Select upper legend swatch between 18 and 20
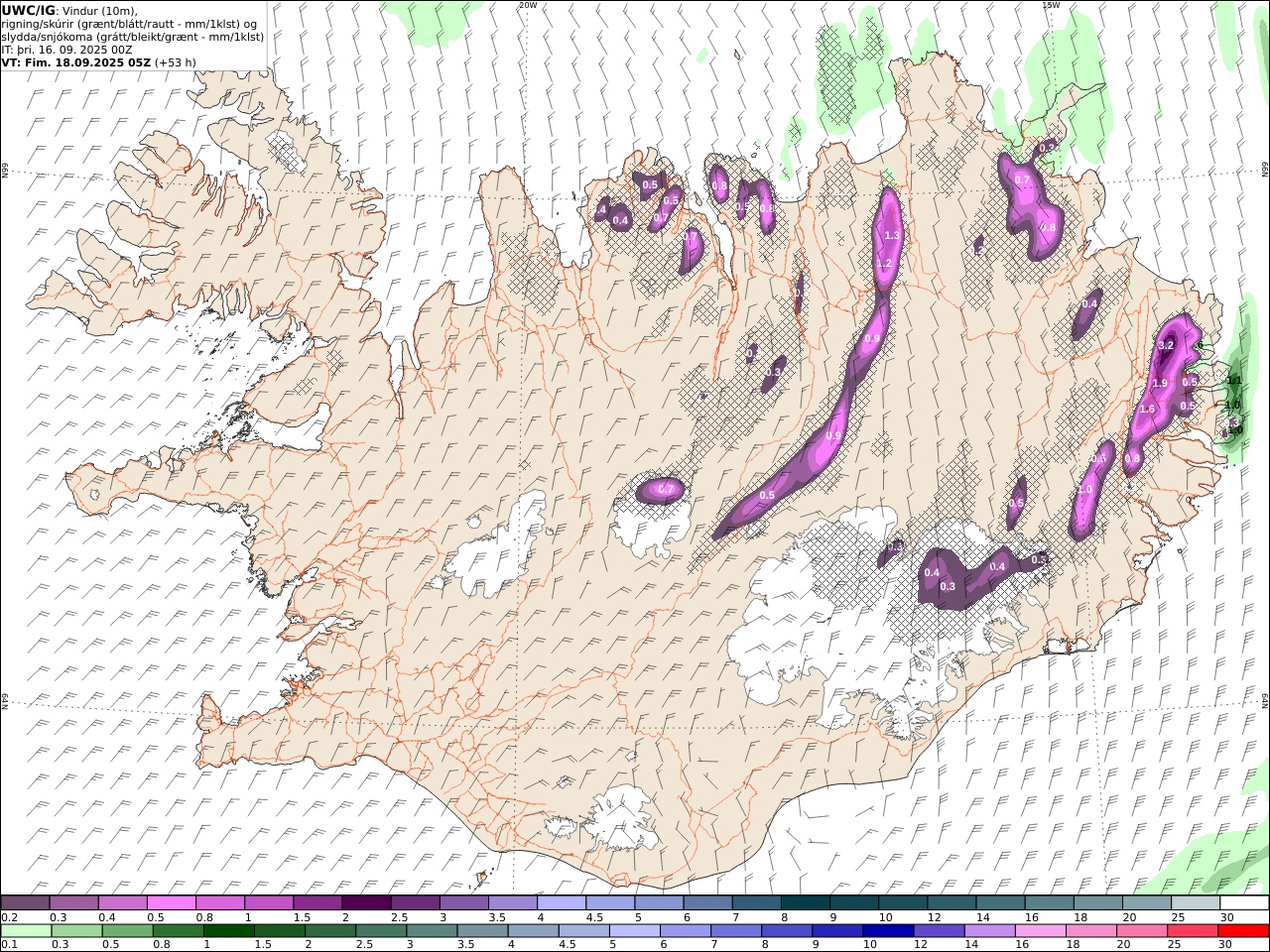This screenshot has width=1270, height=952. [1097, 902]
